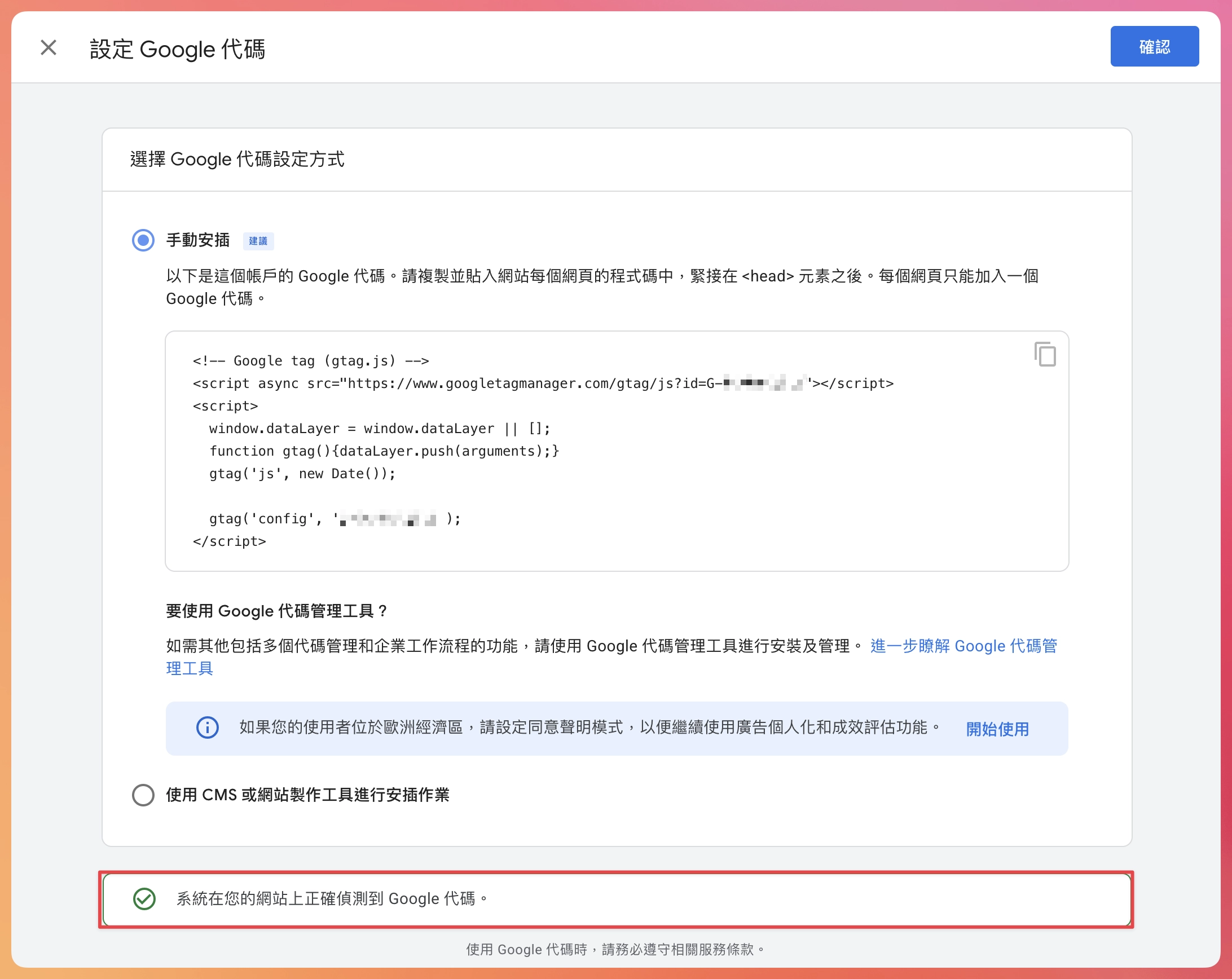Click the Google tag detection success message
1232x979 pixels.
click(x=332, y=898)
